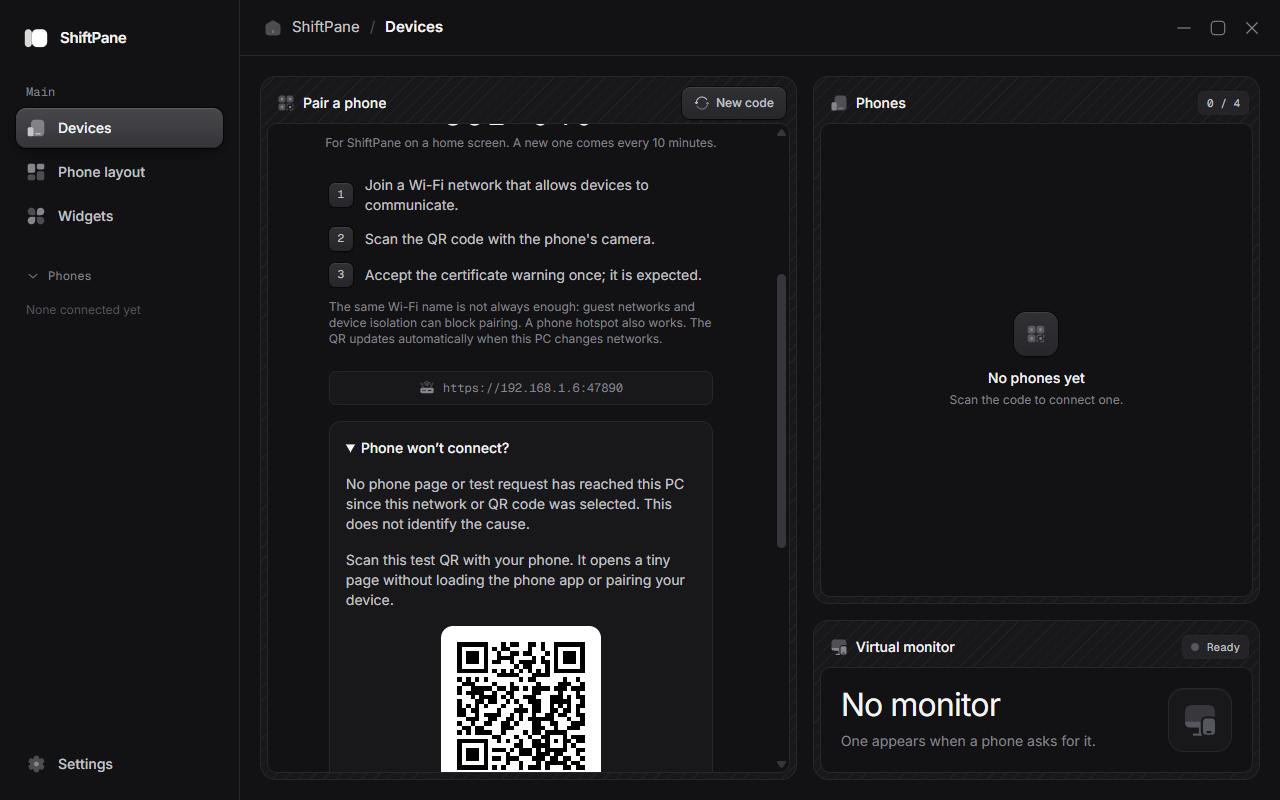Click the step 3 number badge
The width and height of the screenshot is (1280, 800).
point(341,275)
